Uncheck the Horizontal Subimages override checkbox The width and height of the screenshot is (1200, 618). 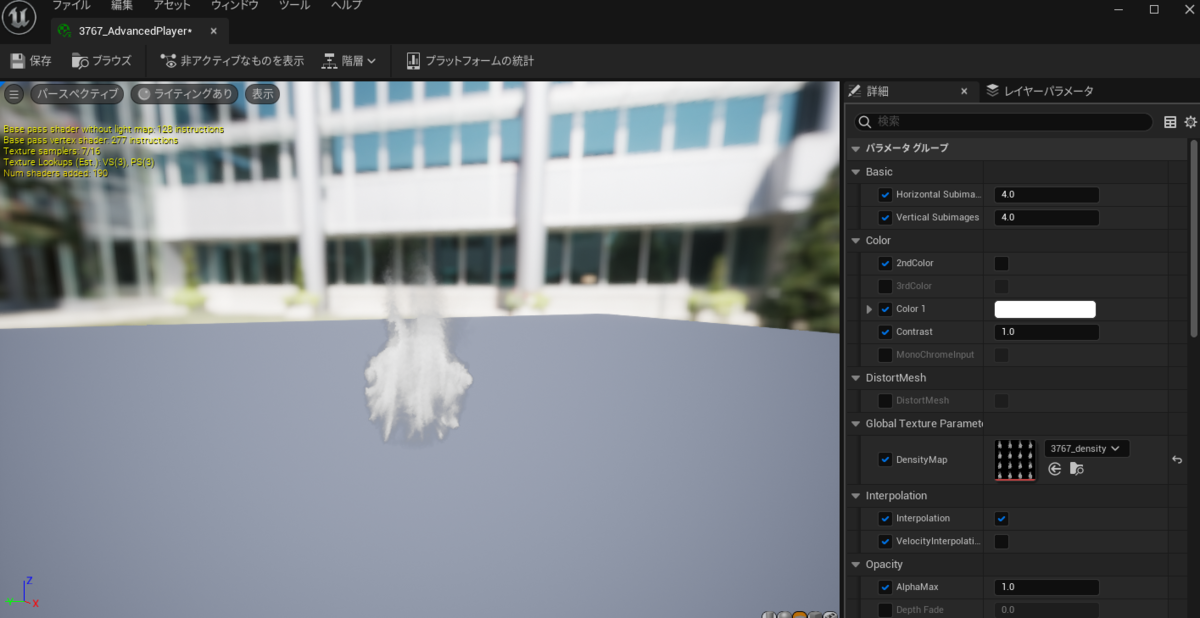885,195
